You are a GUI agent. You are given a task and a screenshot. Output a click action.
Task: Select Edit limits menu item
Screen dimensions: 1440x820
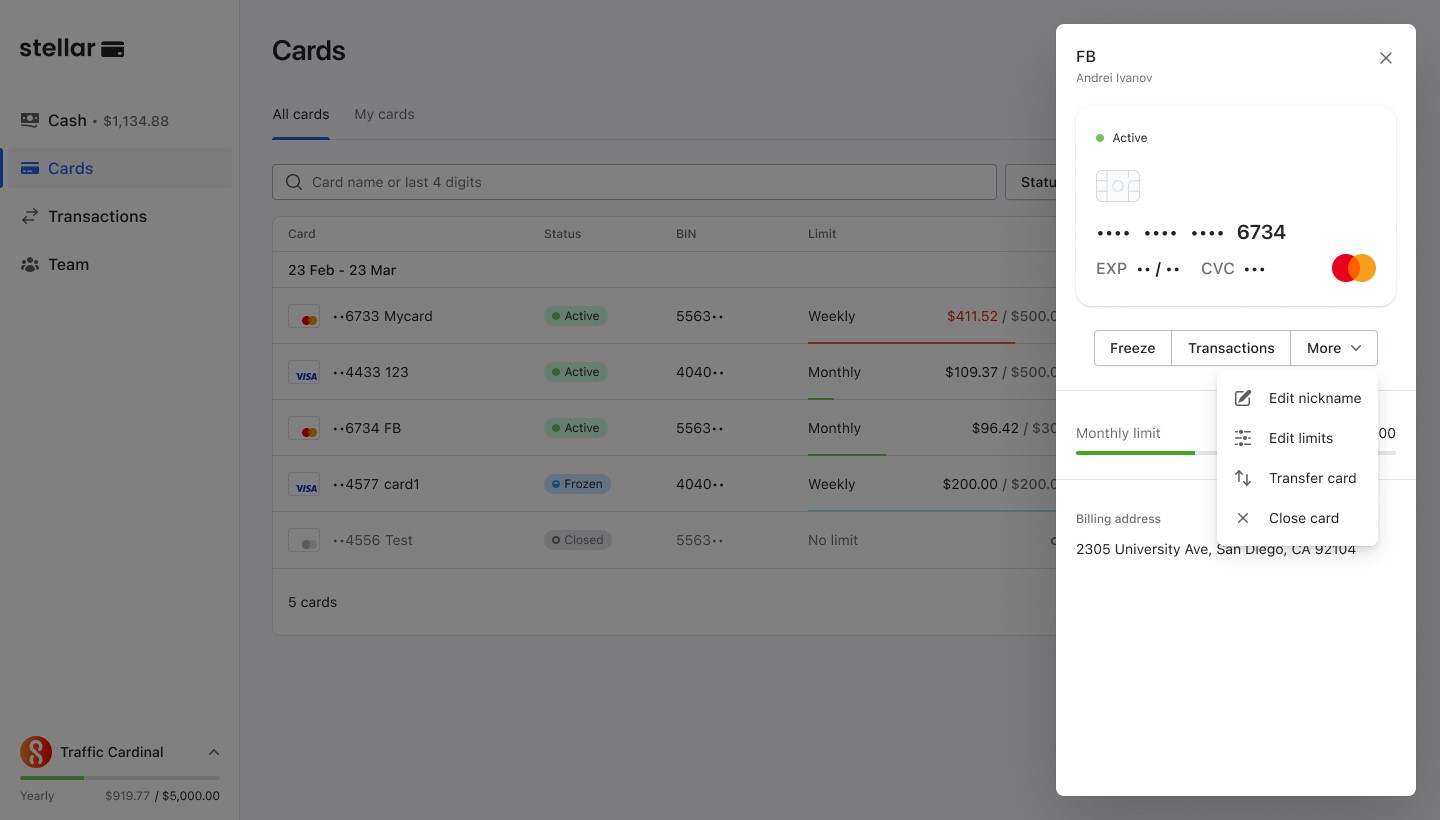(x=1297, y=438)
